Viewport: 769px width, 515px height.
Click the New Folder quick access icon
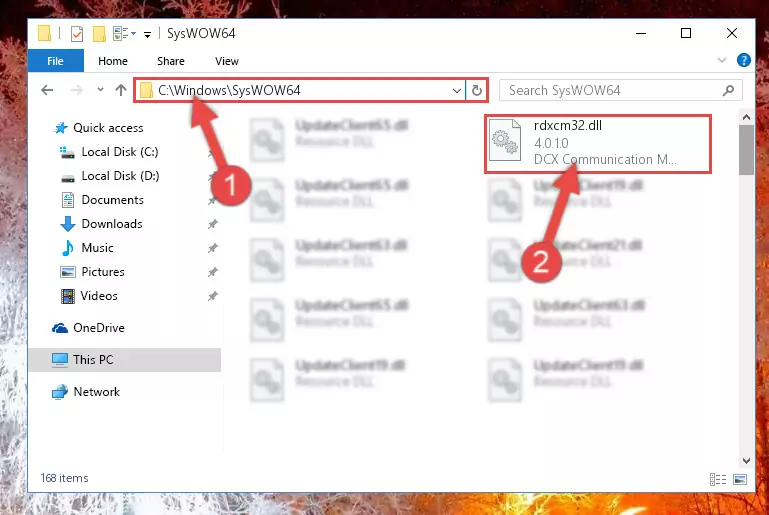point(99,34)
